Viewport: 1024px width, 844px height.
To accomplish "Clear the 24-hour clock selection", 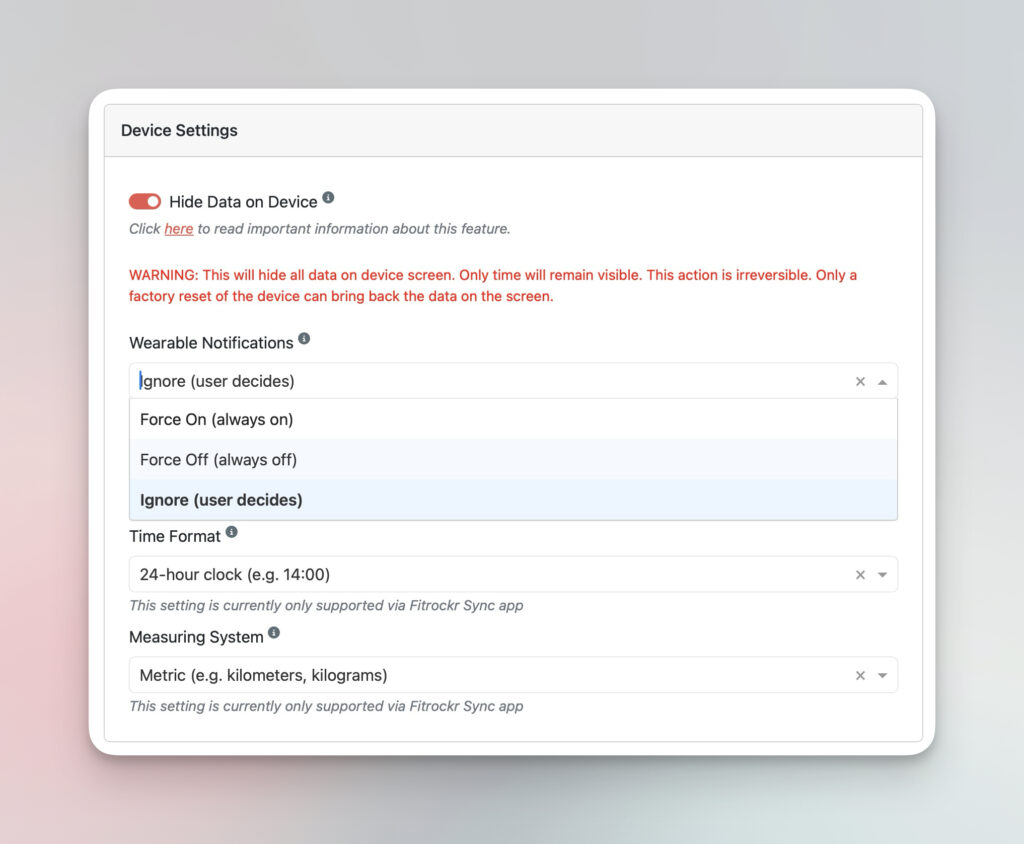I will point(860,575).
